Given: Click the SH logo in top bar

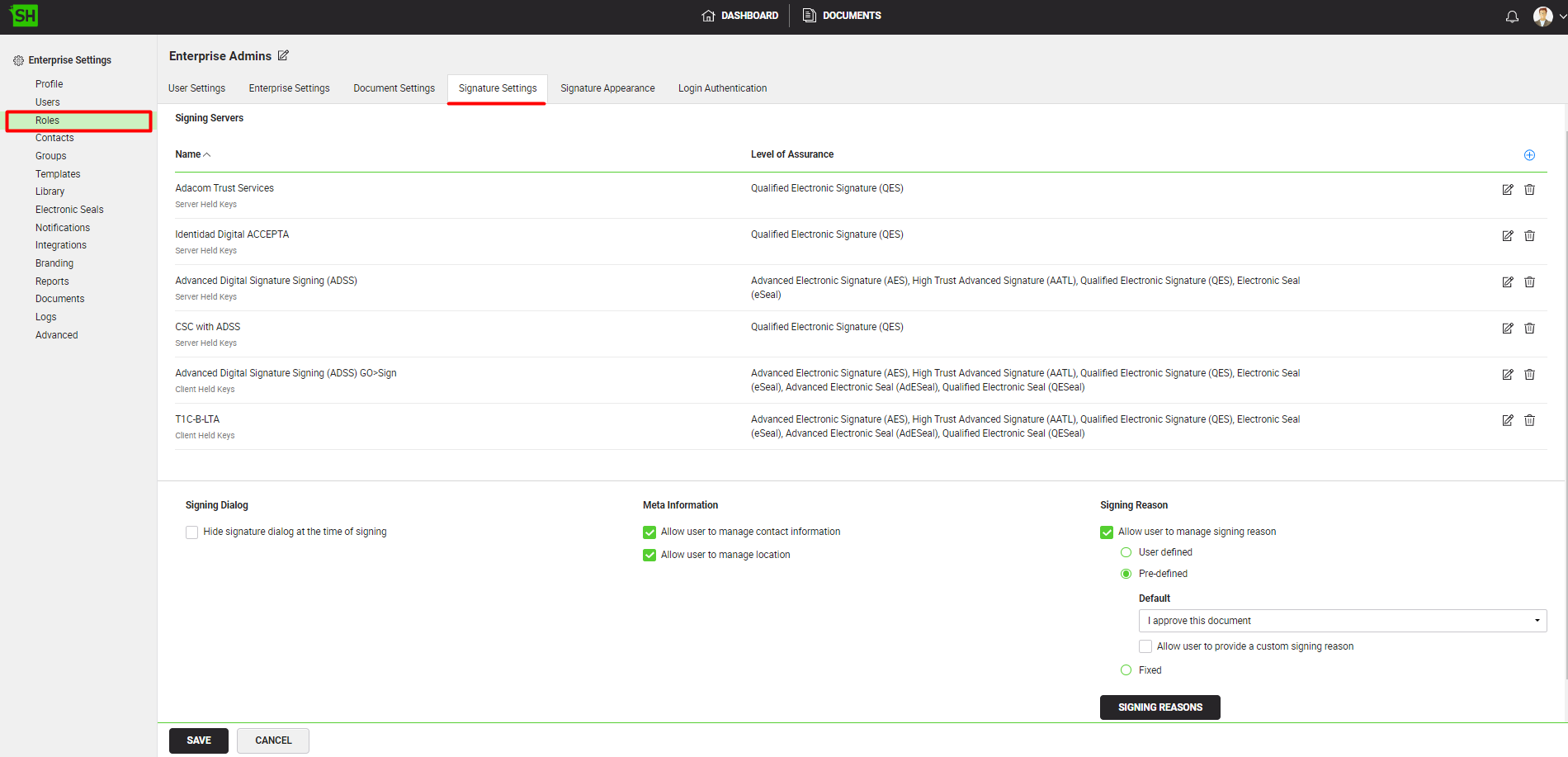Looking at the screenshot, I should (x=25, y=16).
